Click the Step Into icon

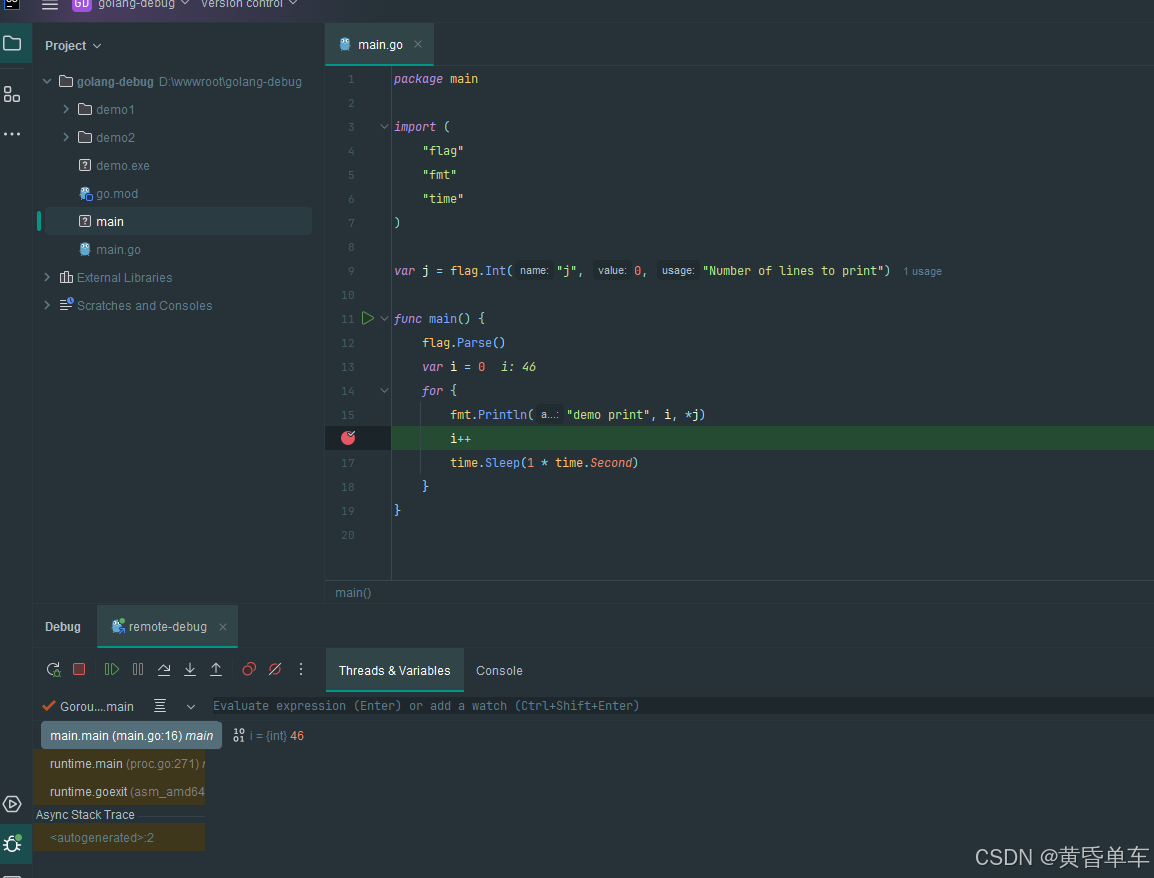pos(190,669)
